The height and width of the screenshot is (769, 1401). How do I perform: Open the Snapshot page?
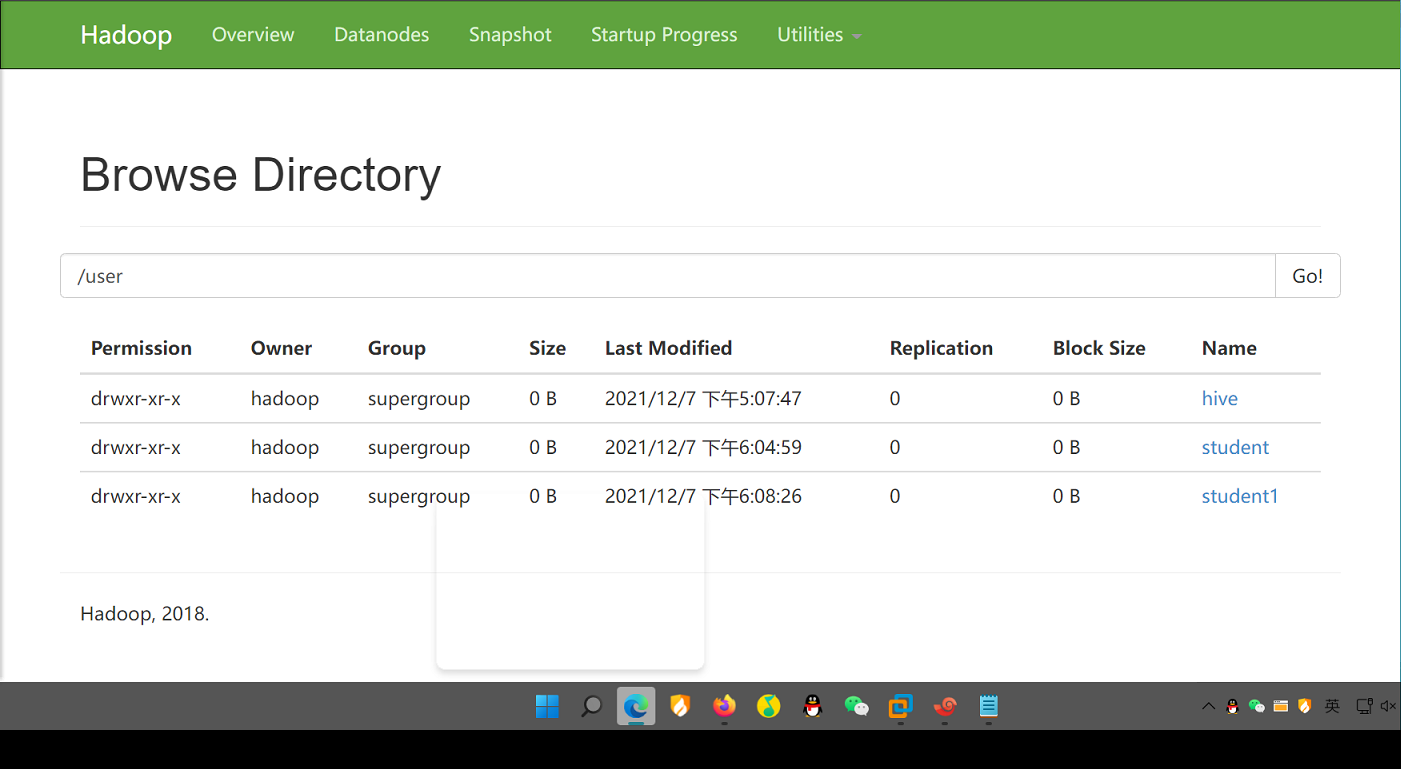point(510,35)
